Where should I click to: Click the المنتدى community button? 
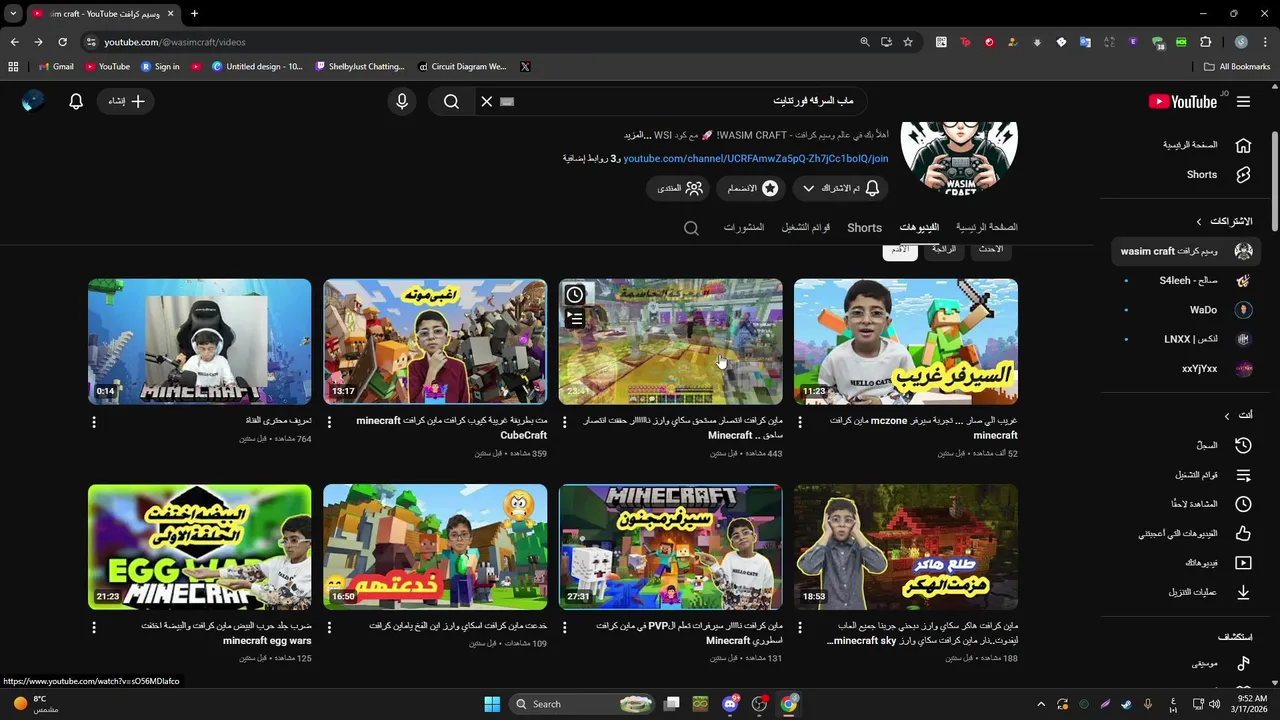coord(679,188)
